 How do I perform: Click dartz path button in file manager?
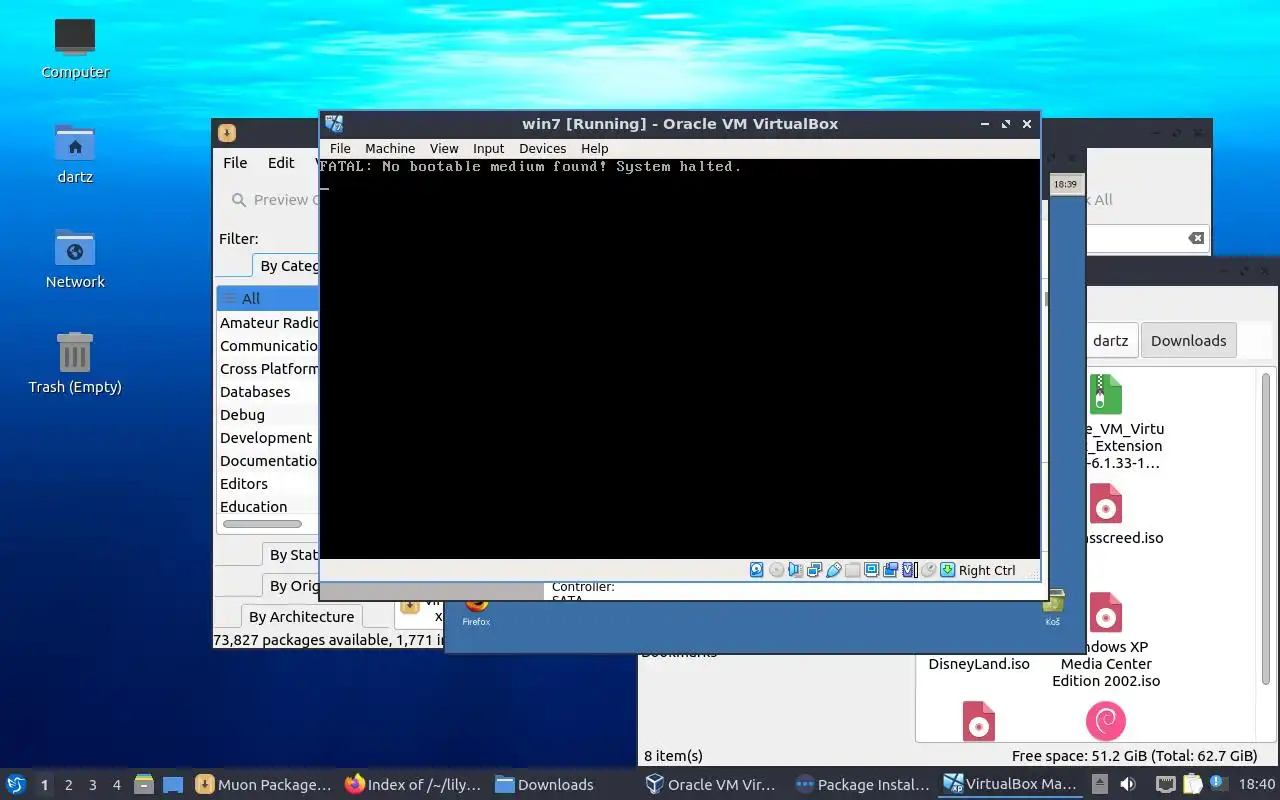(1110, 340)
